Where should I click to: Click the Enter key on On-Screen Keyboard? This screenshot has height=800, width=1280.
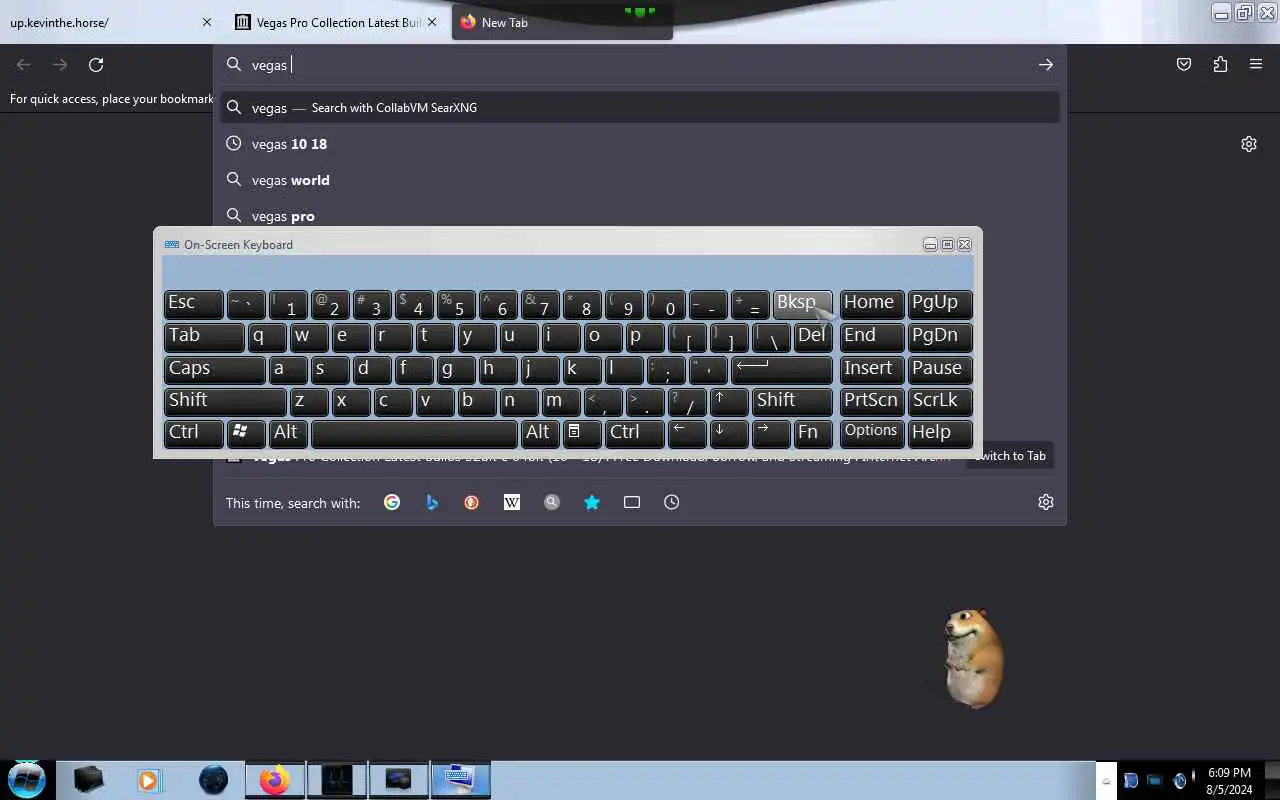(x=782, y=369)
